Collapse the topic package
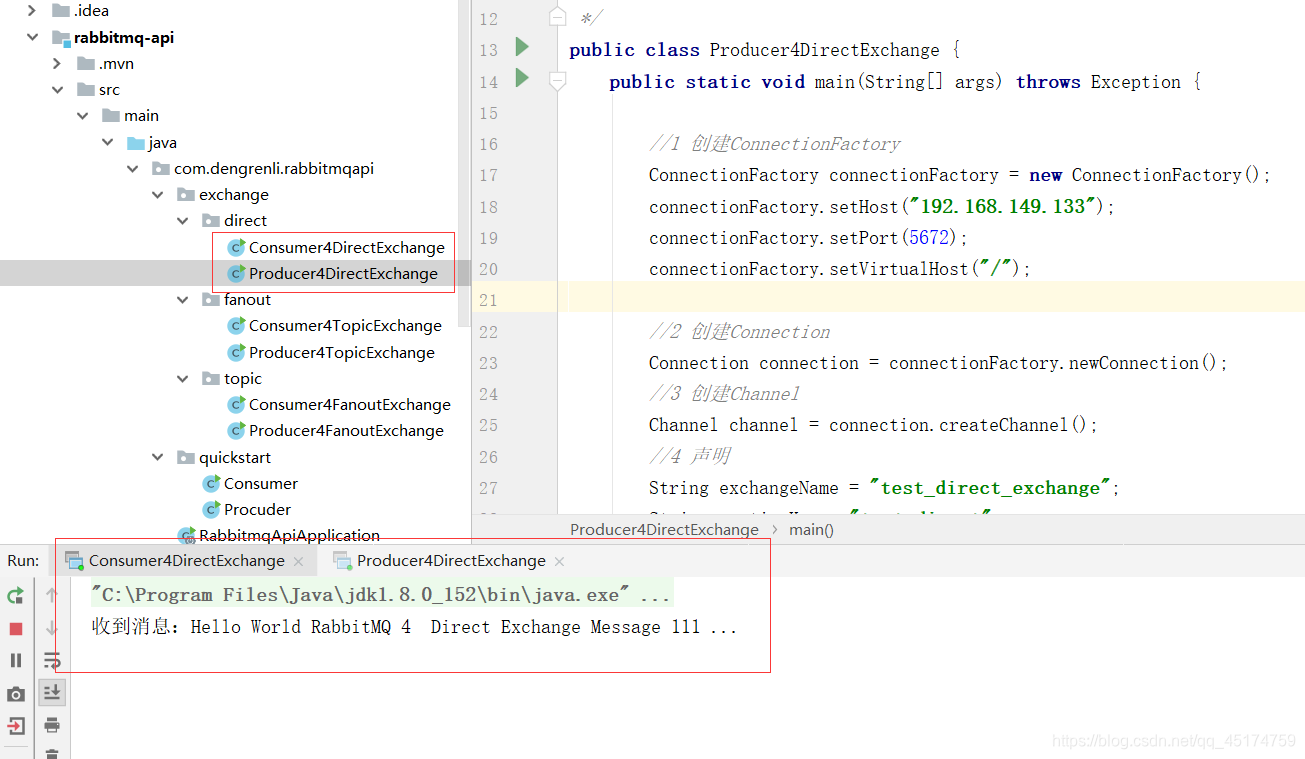 pyautogui.click(x=183, y=378)
